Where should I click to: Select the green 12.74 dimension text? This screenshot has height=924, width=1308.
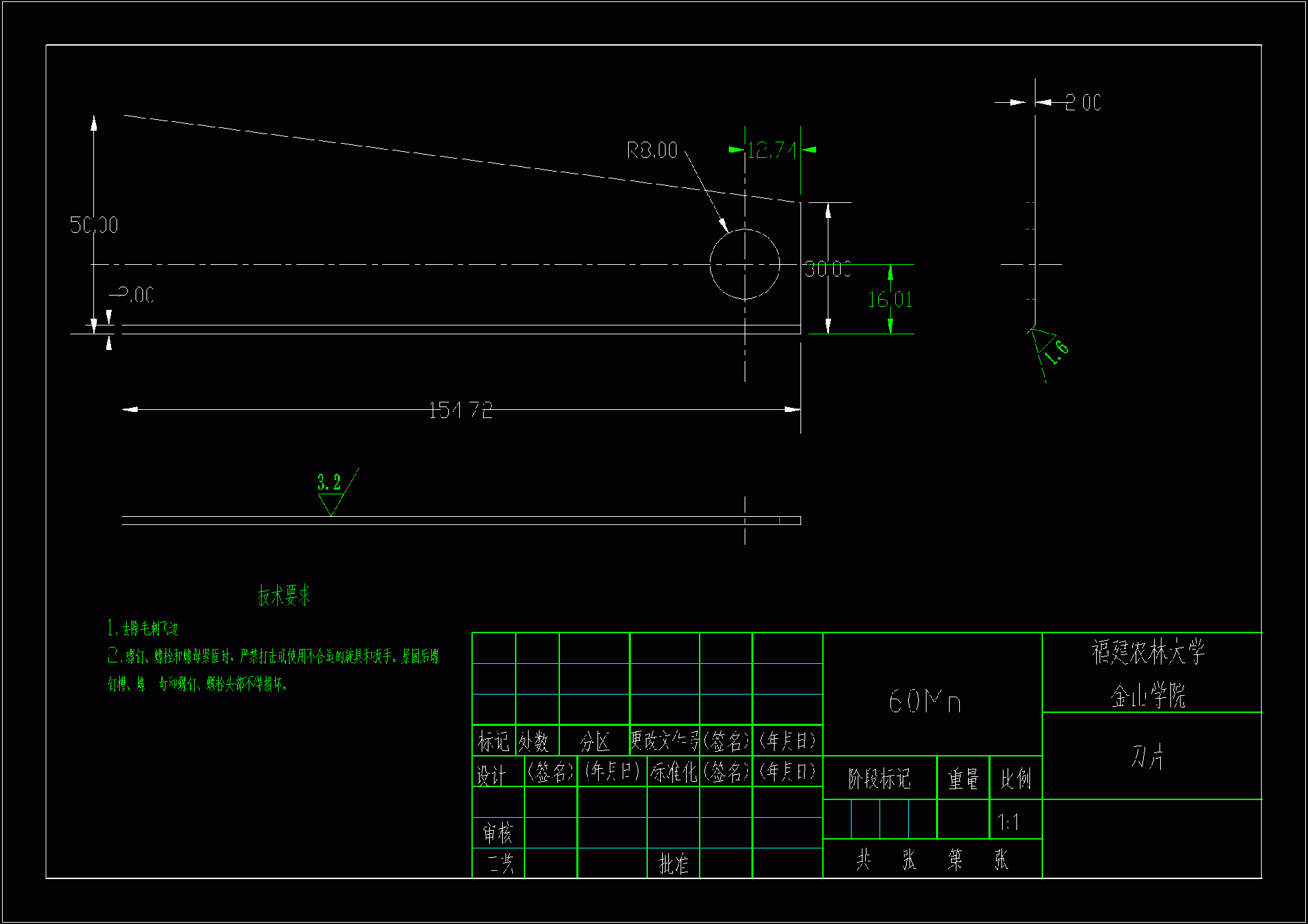[771, 150]
